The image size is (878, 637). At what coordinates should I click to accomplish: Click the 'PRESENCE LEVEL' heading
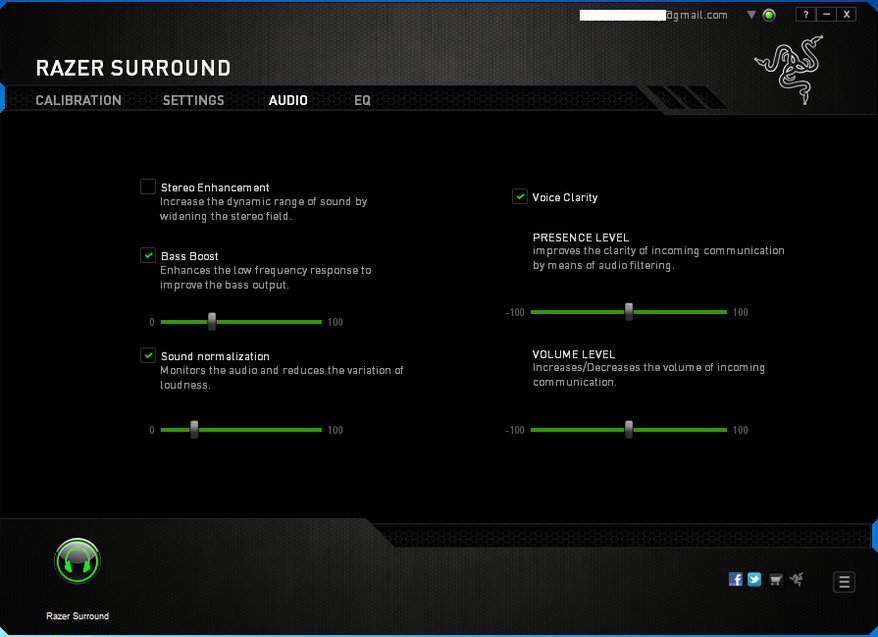coord(581,237)
